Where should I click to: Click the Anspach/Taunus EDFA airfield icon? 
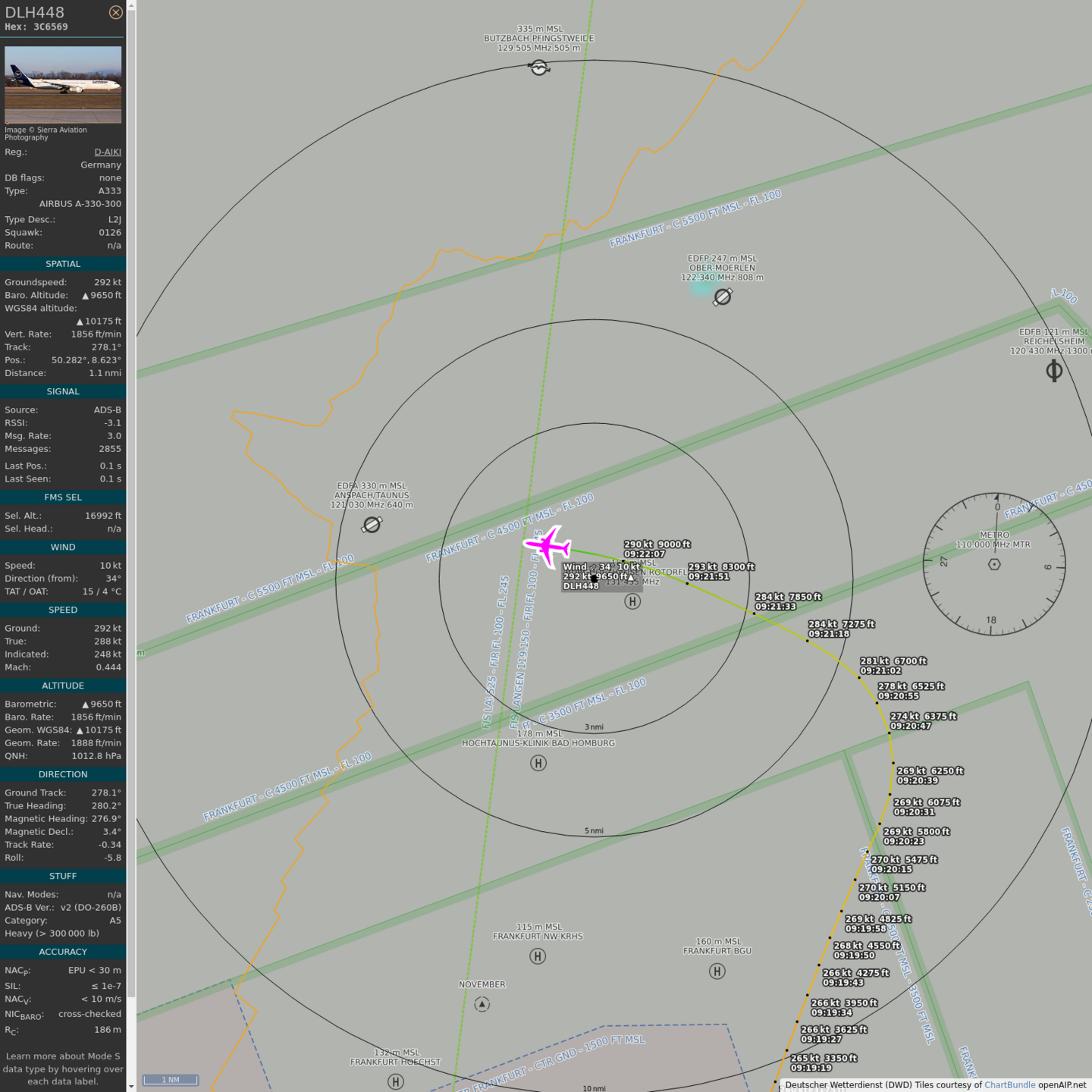pyautogui.click(x=372, y=525)
